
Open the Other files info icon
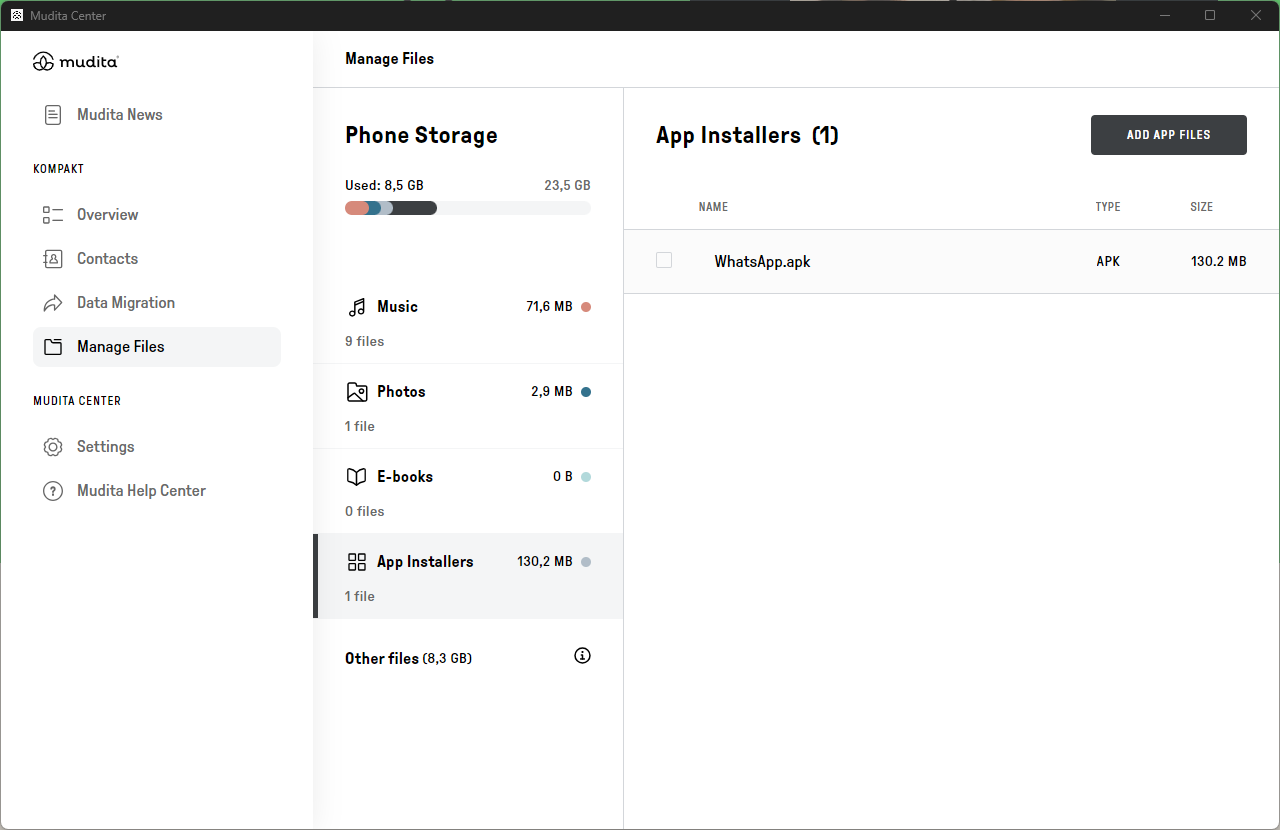click(583, 656)
